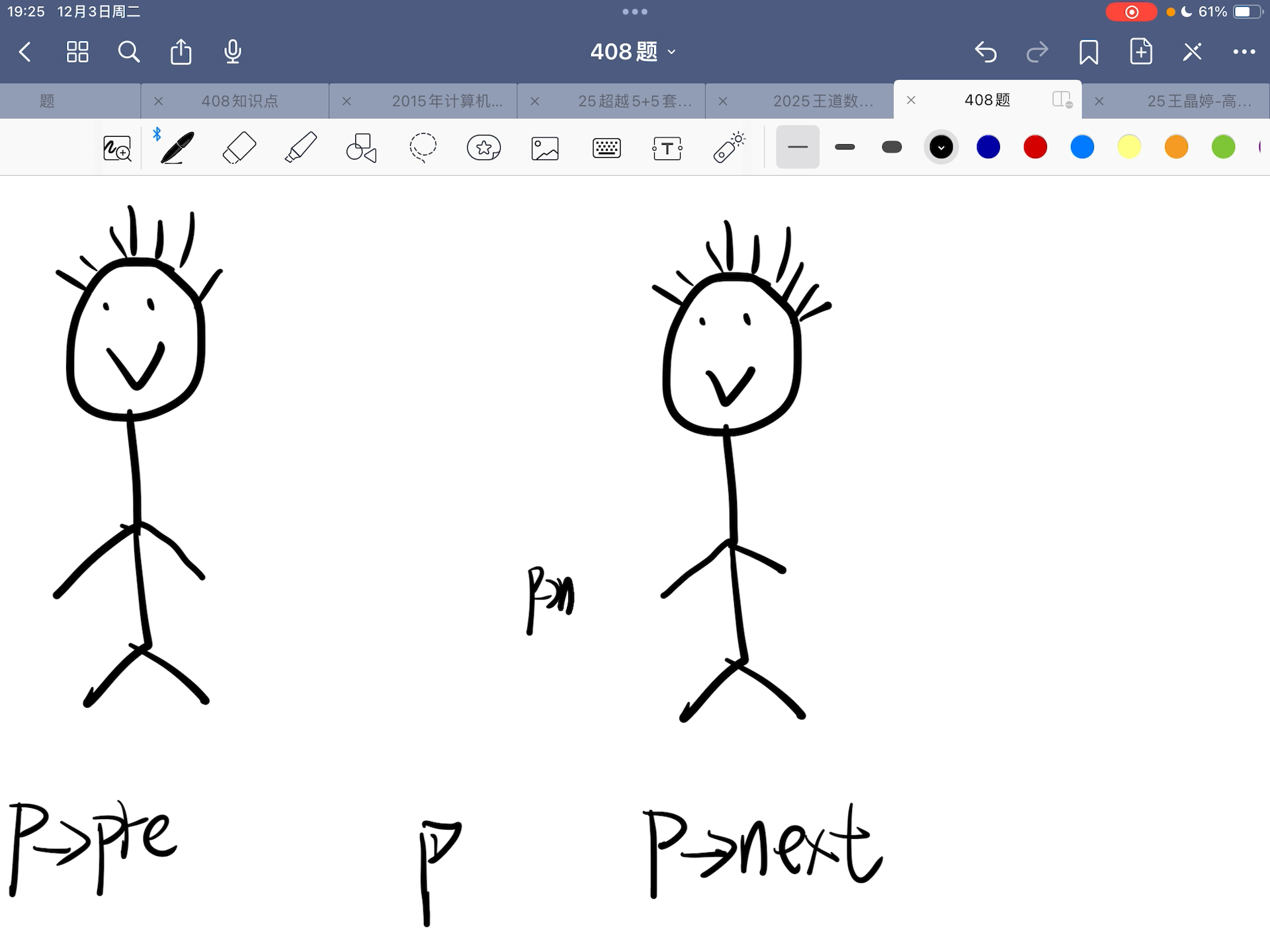Switch to the 408知识点 tab
Screen dimensions: 1270x952
[240, 101]
